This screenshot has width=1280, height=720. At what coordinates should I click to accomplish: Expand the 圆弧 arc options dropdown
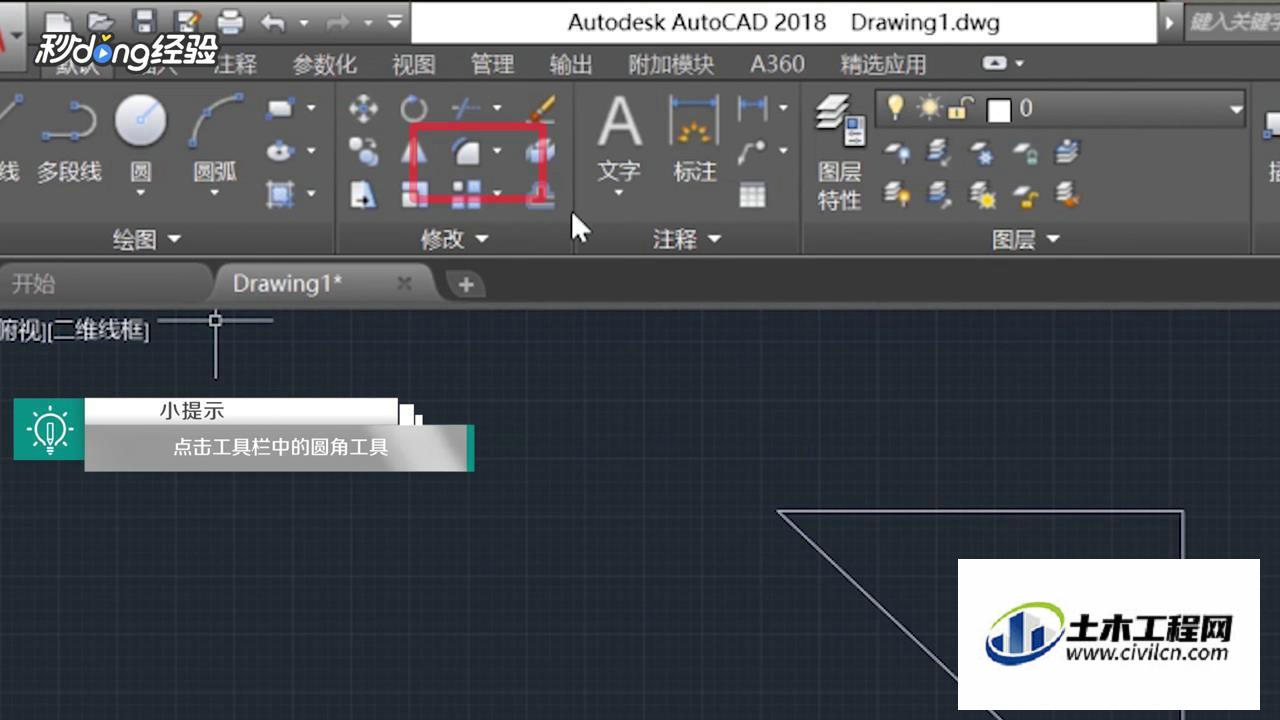pyautogui.click(x=216, y=191)
